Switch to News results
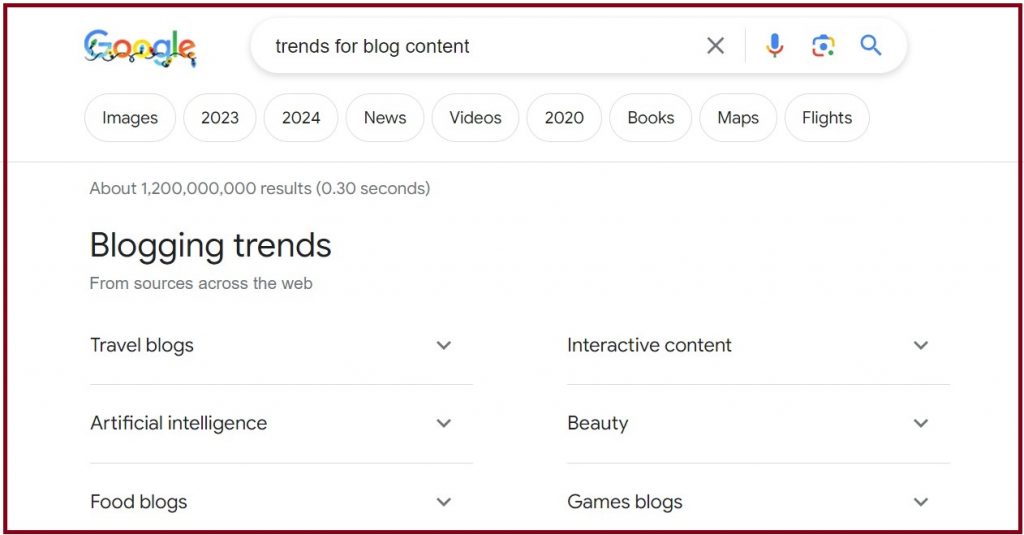Image resolution: width=1024 pixels, height=535 pixels. click(x=385, y=118)
